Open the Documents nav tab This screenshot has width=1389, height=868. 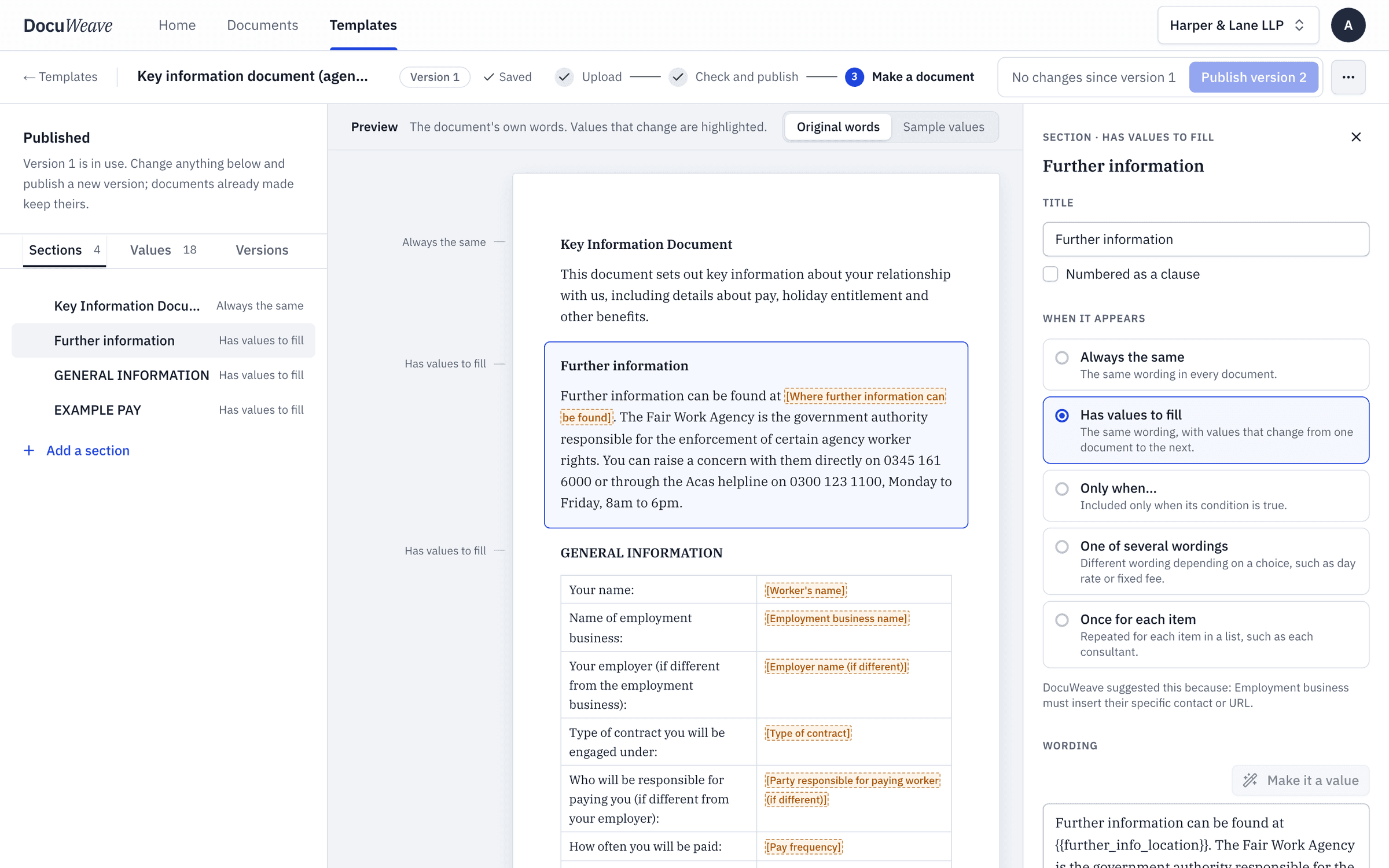coord(262,25)
